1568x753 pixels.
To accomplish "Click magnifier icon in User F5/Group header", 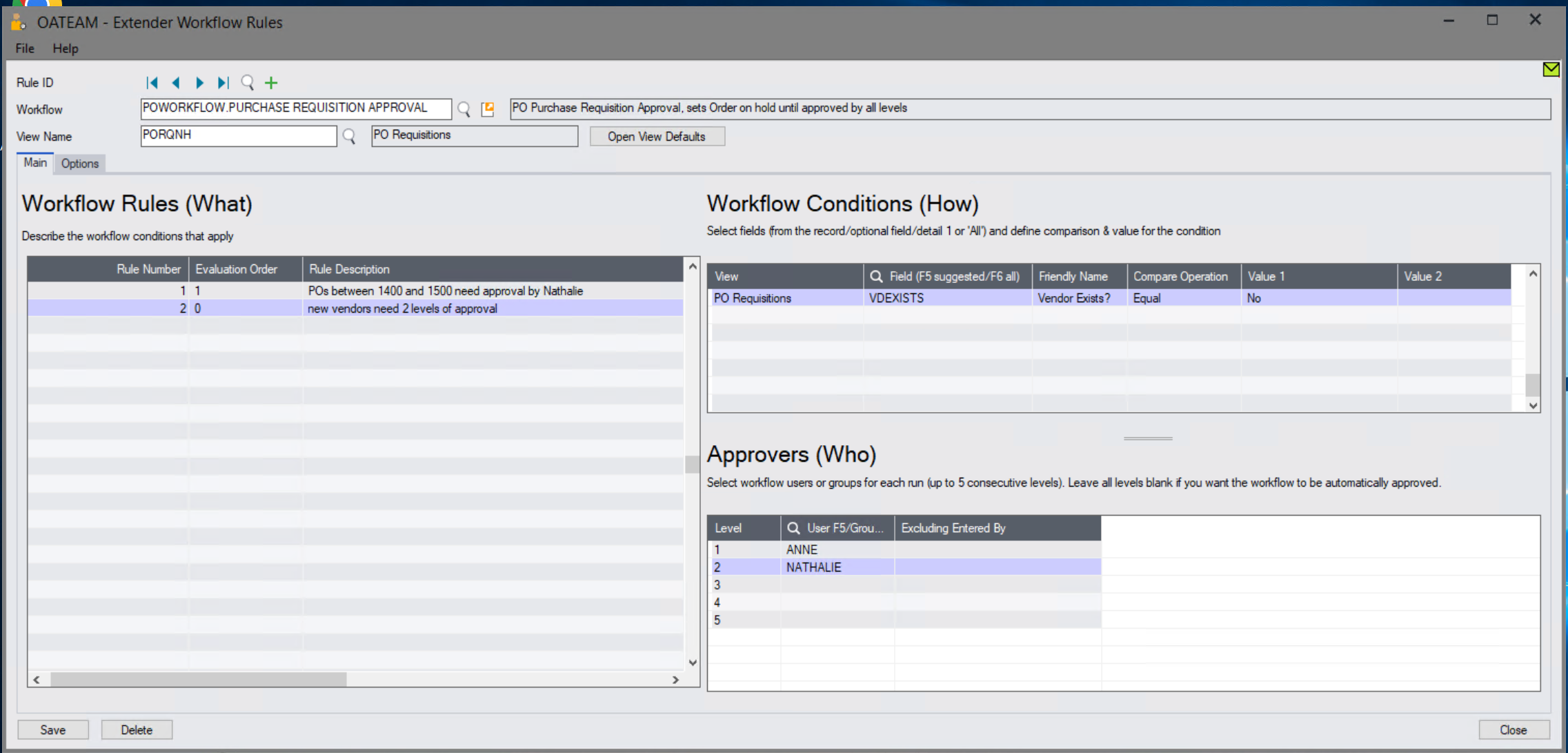I will tap(793, 528).
